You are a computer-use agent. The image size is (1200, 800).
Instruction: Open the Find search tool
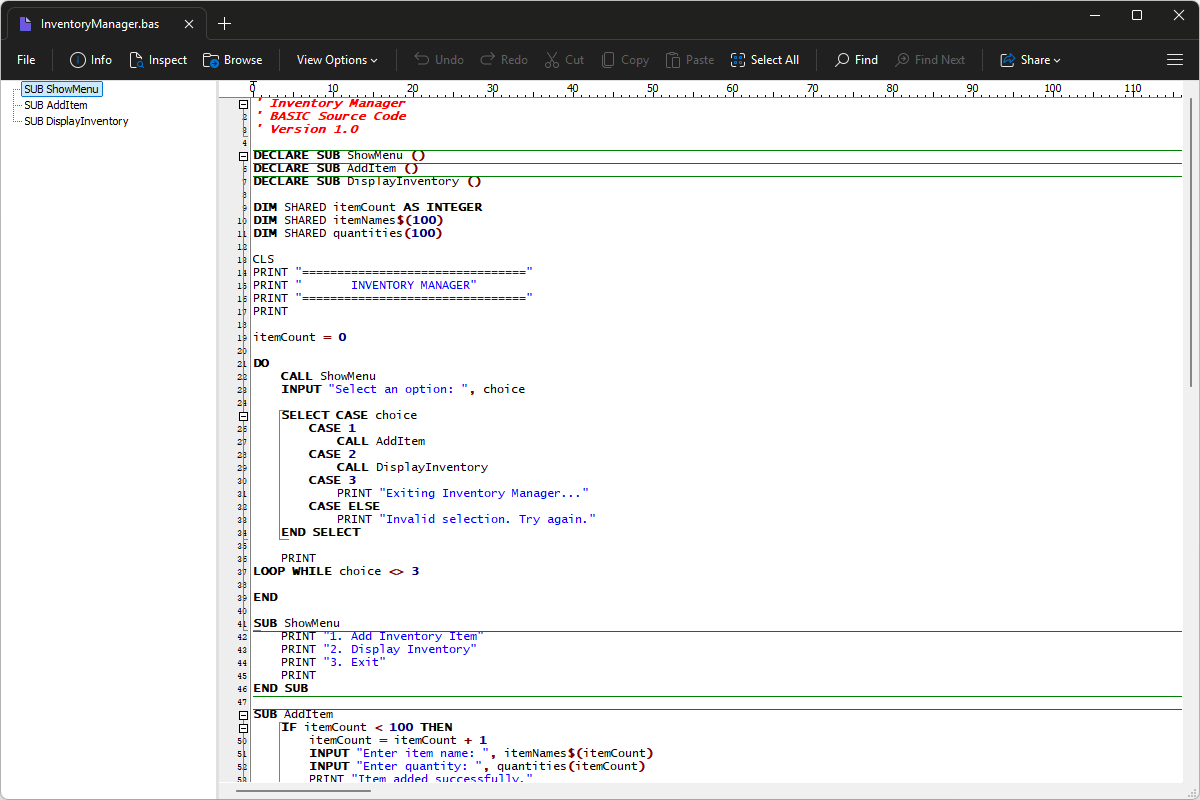pos(856,60)
